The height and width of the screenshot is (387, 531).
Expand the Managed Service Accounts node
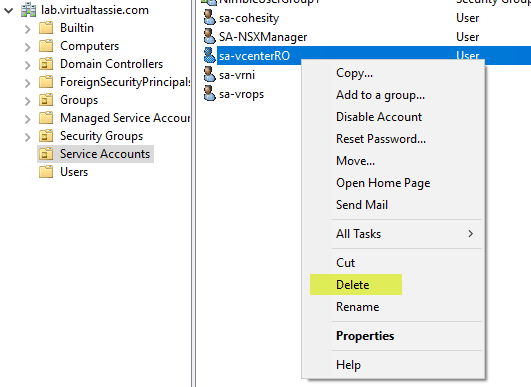tap(28, 119)
